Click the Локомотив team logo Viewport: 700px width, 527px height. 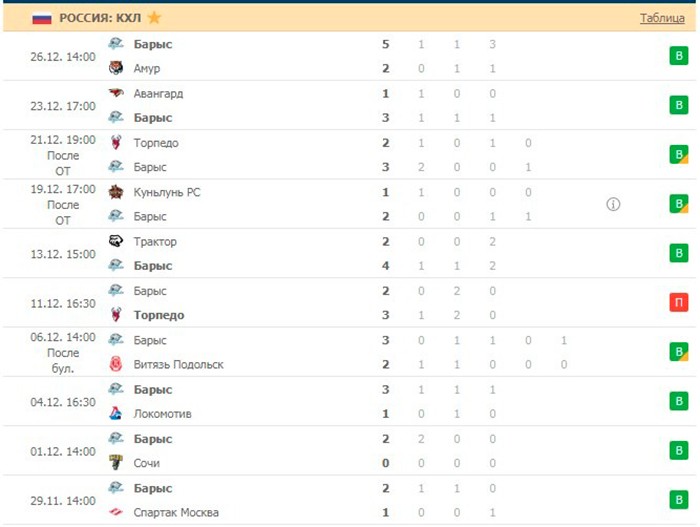point(116,413)
